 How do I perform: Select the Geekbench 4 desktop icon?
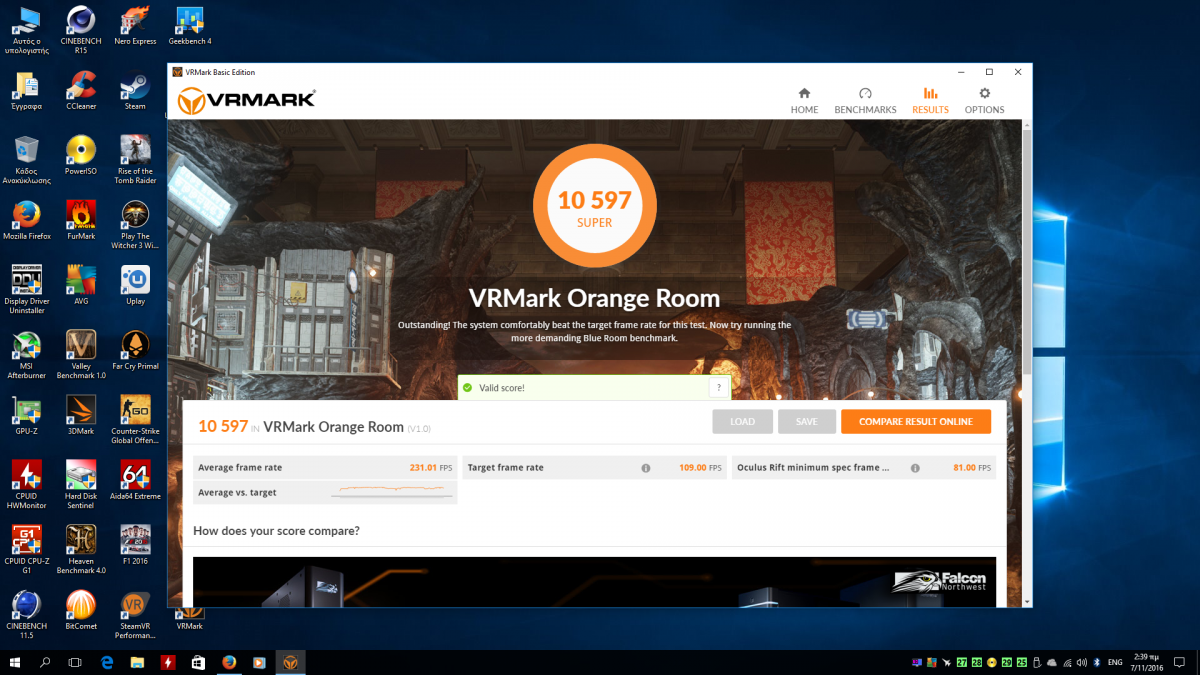pos(189,26)
